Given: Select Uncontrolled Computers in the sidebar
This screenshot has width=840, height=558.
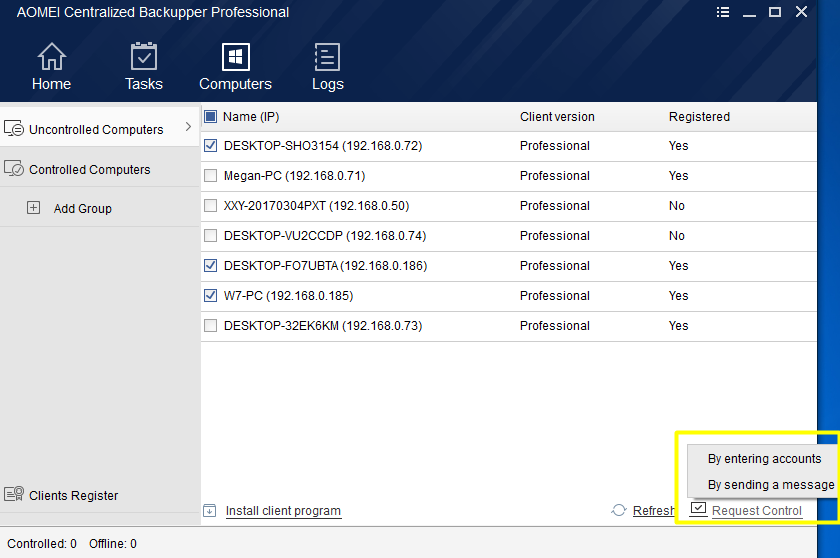Looking at the screenshot, I should (100, 126).
